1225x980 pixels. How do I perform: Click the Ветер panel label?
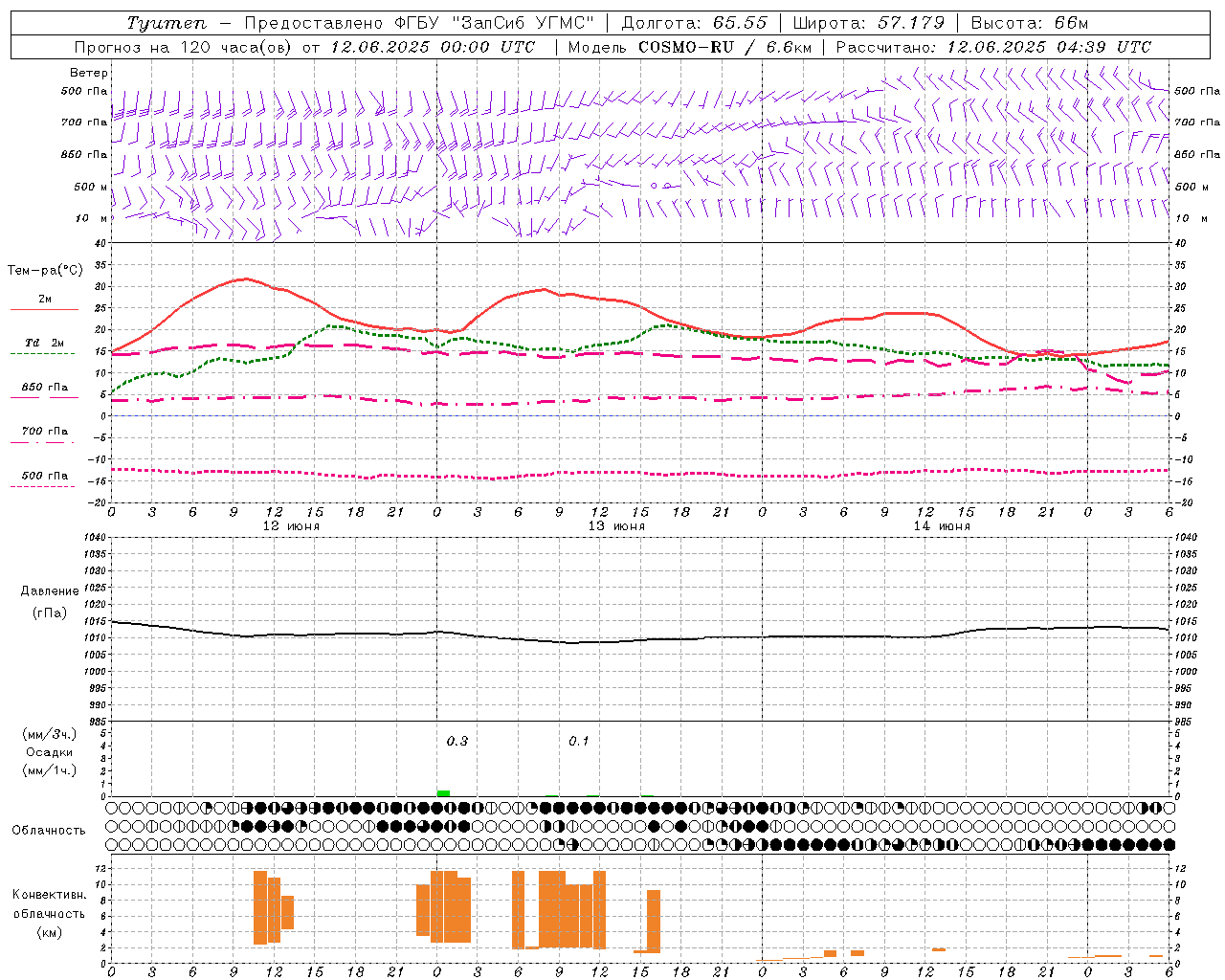click(x=89, y=73)
